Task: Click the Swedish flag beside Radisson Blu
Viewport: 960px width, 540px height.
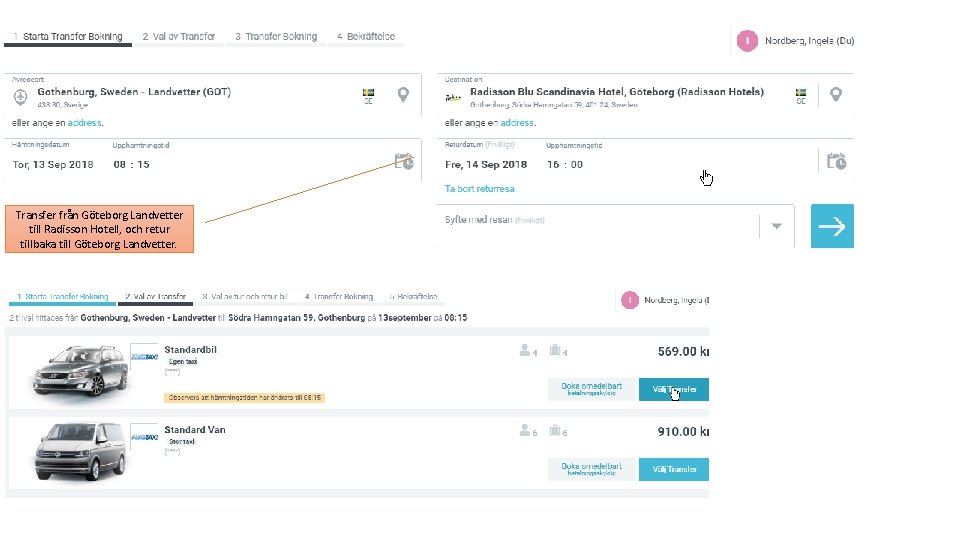Action: pyautogui.click(x=801, y=93)
